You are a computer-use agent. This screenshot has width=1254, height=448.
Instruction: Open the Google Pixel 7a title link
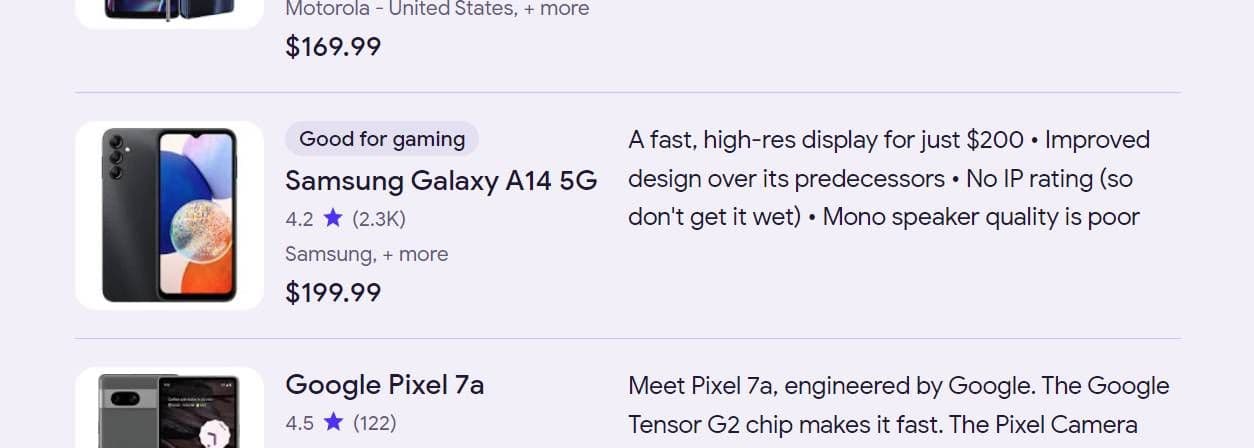pyautogui.click(x=385, y=385)
